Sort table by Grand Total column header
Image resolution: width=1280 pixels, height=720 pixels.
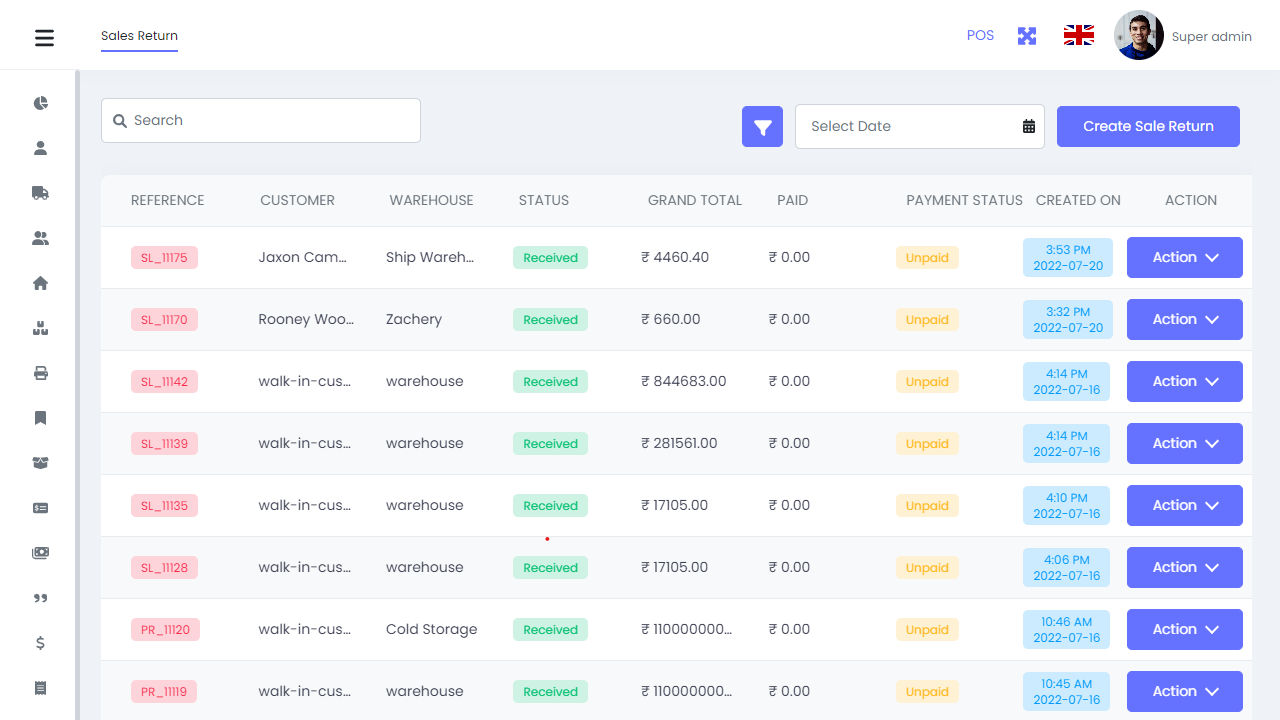[694, 201]
